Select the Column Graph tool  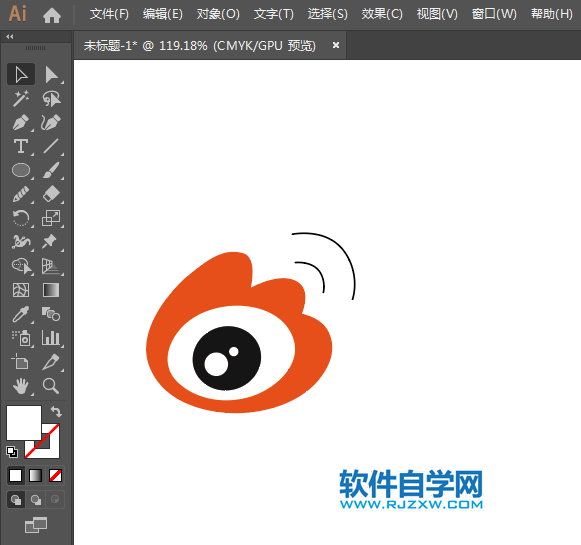click(51, 338)
